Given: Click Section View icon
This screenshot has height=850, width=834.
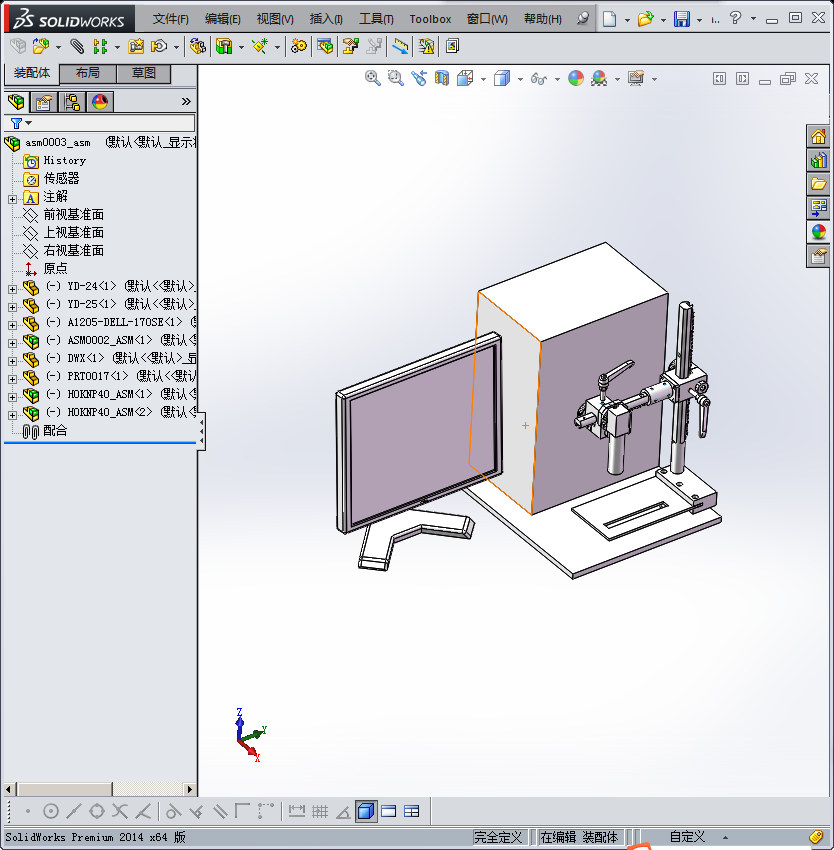Looking at the screenshot, I should coord(442,79).
